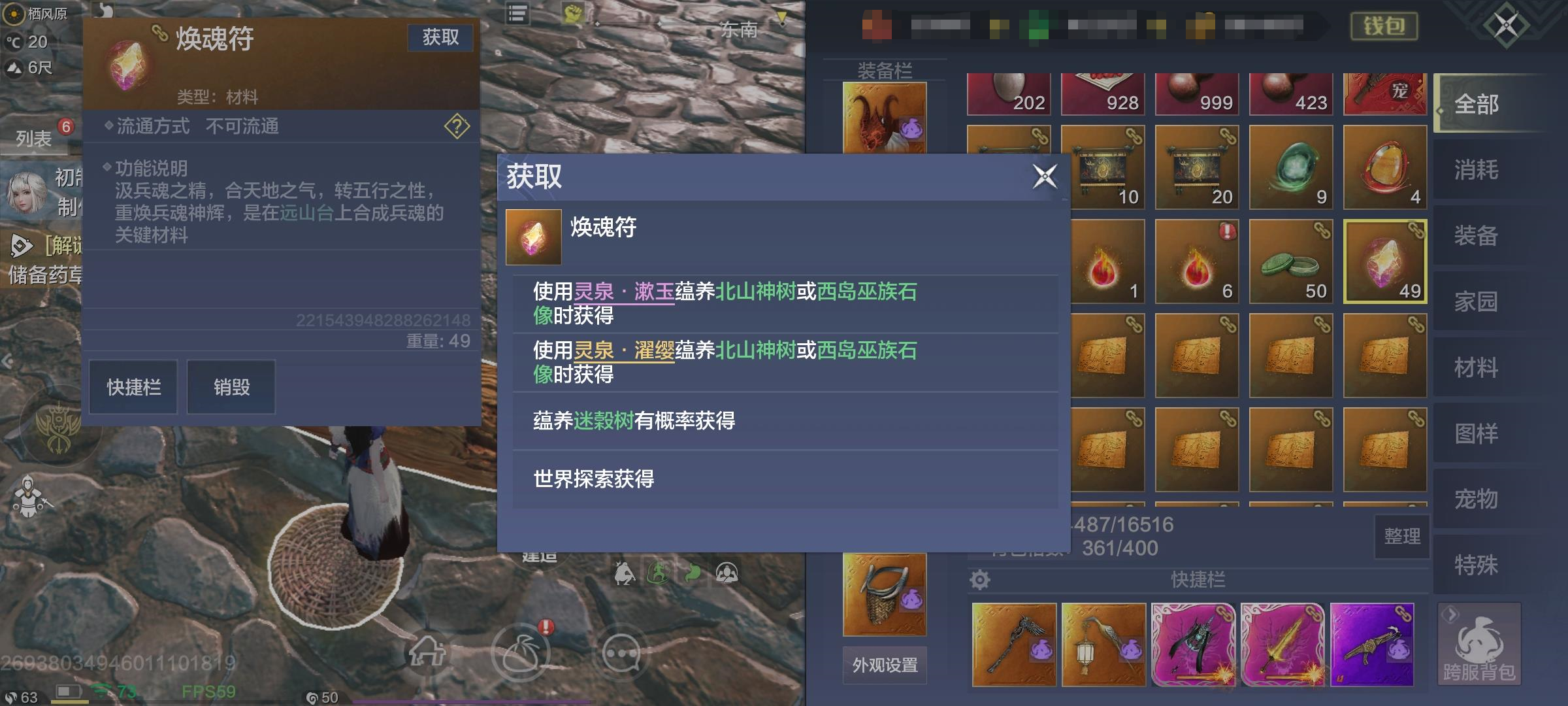The height and width of the screenshot is (706, 1568).
Task: Open the cross-server bag icon
Action: click(x=1479, y=645)
